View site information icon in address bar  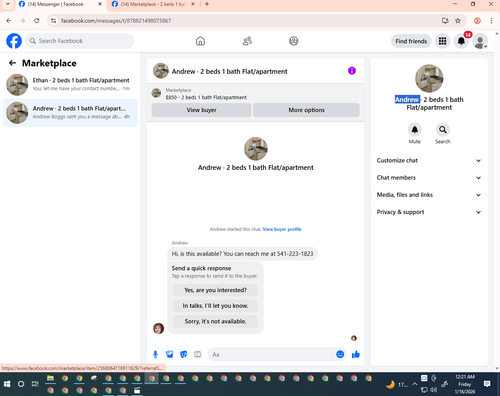53,21
